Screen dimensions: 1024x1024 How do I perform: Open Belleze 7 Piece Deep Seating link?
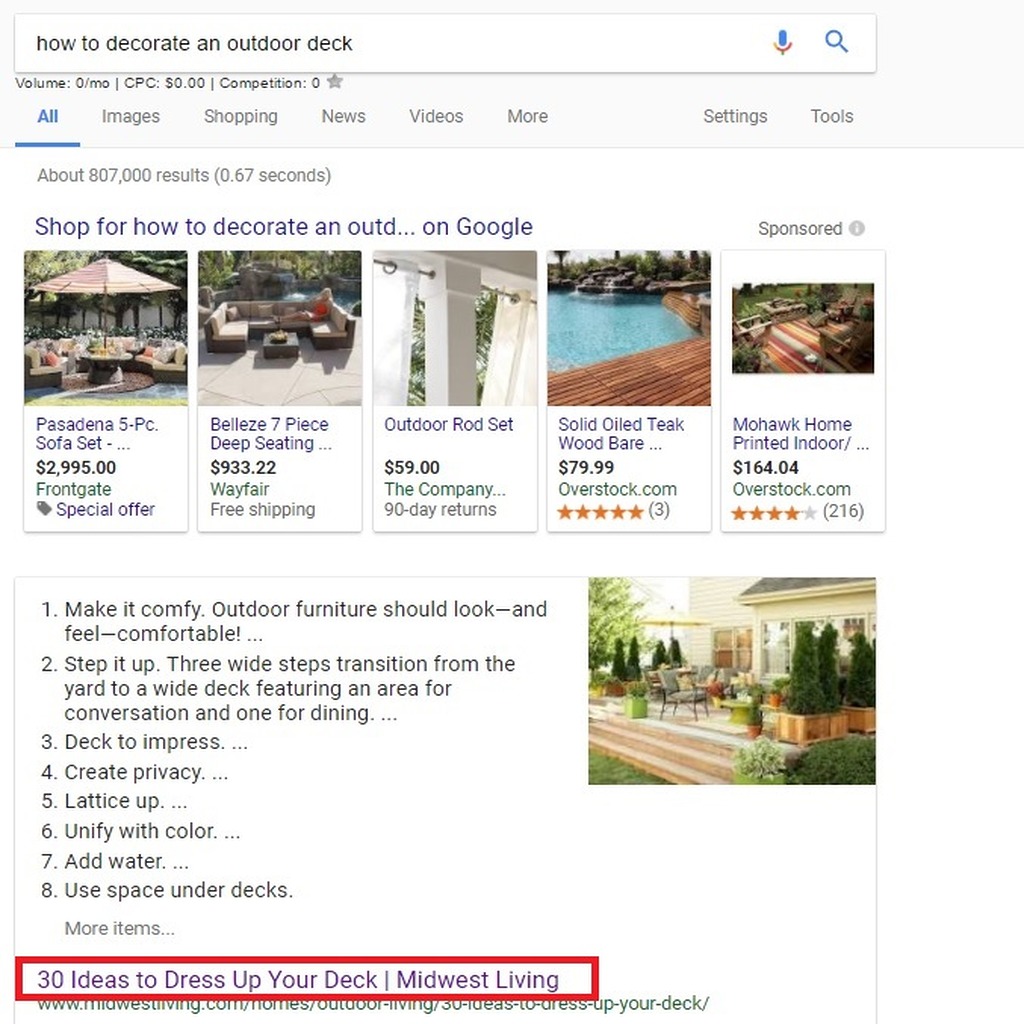271,434
